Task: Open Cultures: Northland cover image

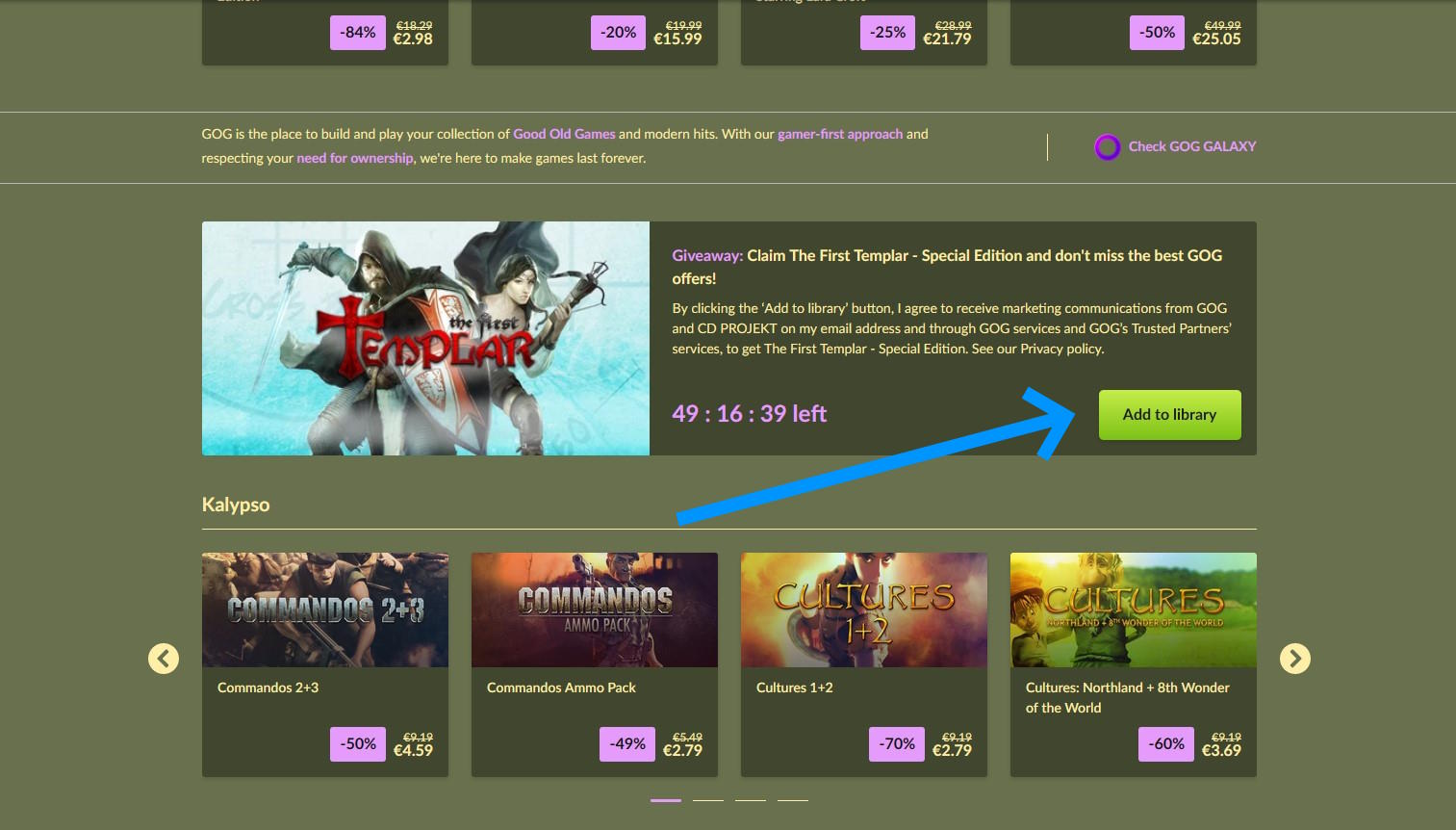Action: 1134,610
